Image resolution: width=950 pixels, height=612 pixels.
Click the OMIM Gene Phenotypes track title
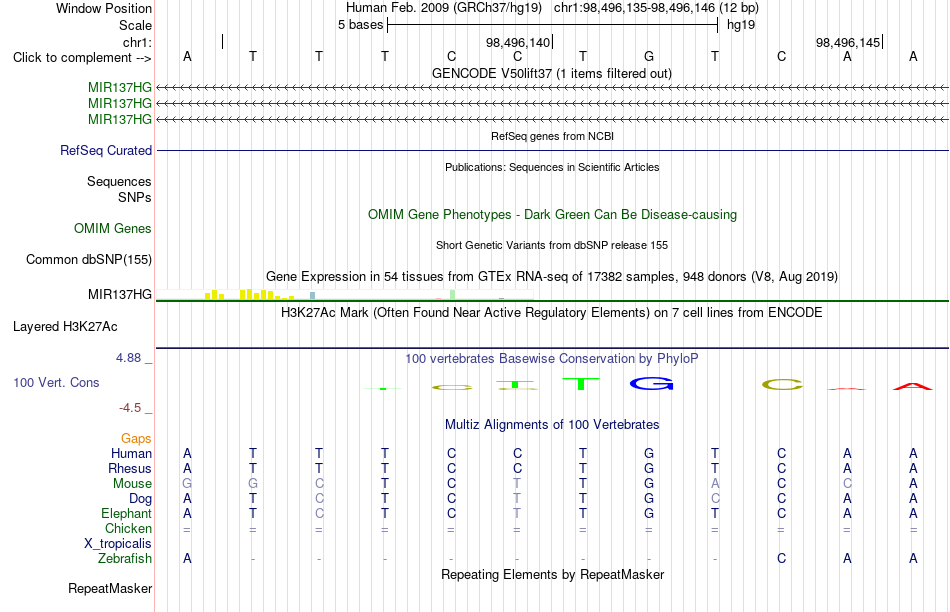point(553,215)
